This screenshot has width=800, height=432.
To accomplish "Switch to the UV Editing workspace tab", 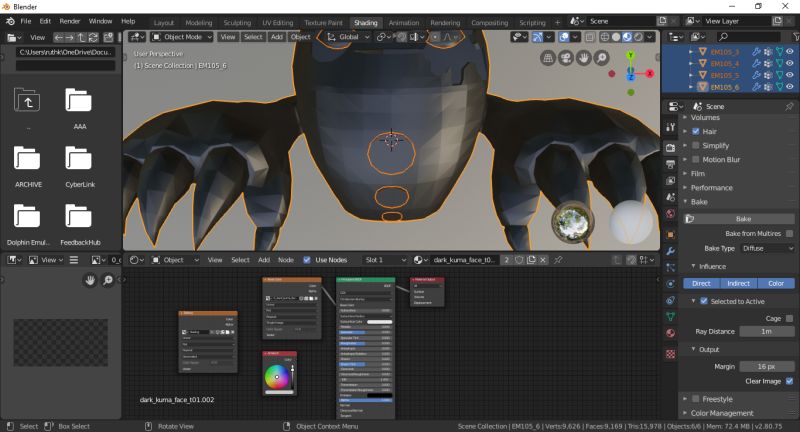I will tap(278, 23).
